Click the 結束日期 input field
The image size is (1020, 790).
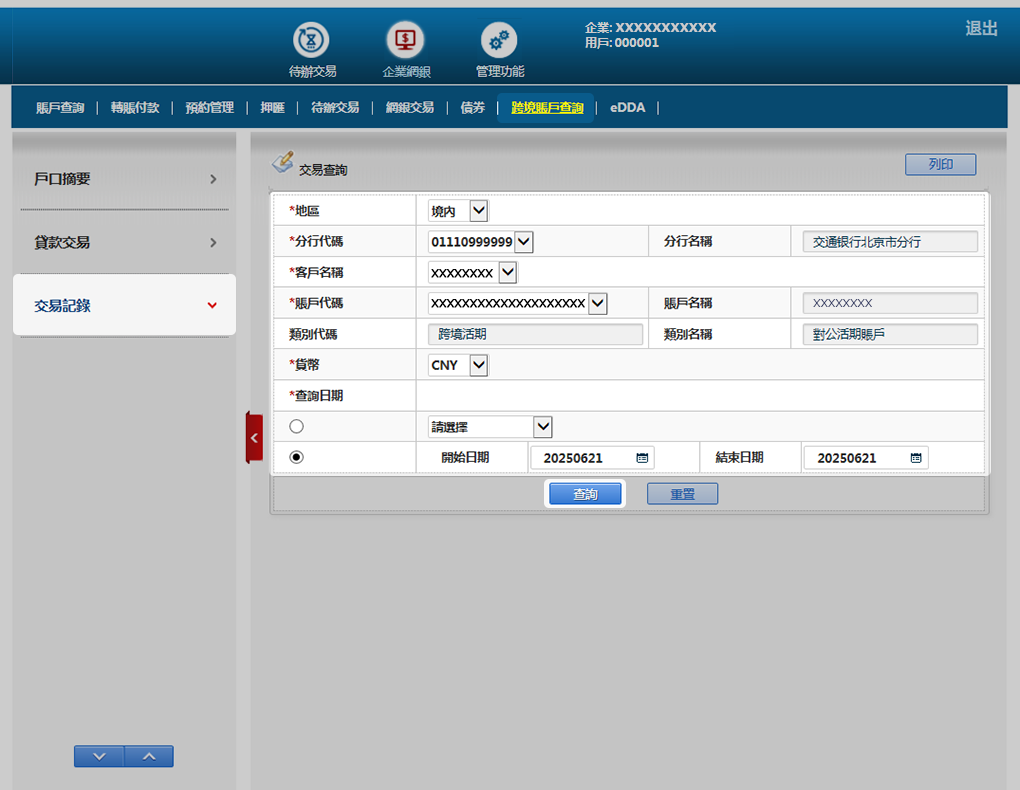click(866, 458)
